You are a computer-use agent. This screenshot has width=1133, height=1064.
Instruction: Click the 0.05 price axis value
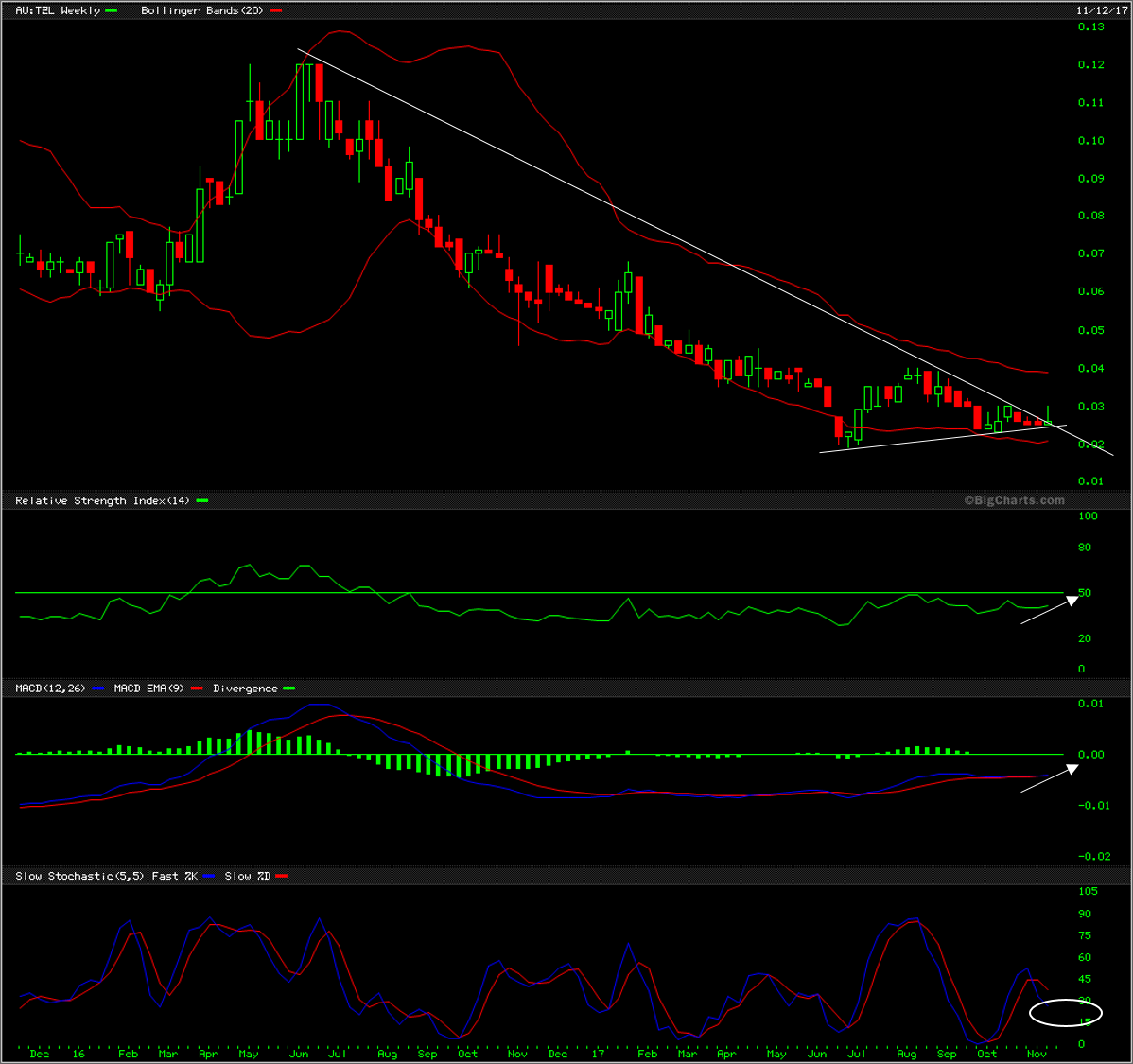(x=1091, y=330)
